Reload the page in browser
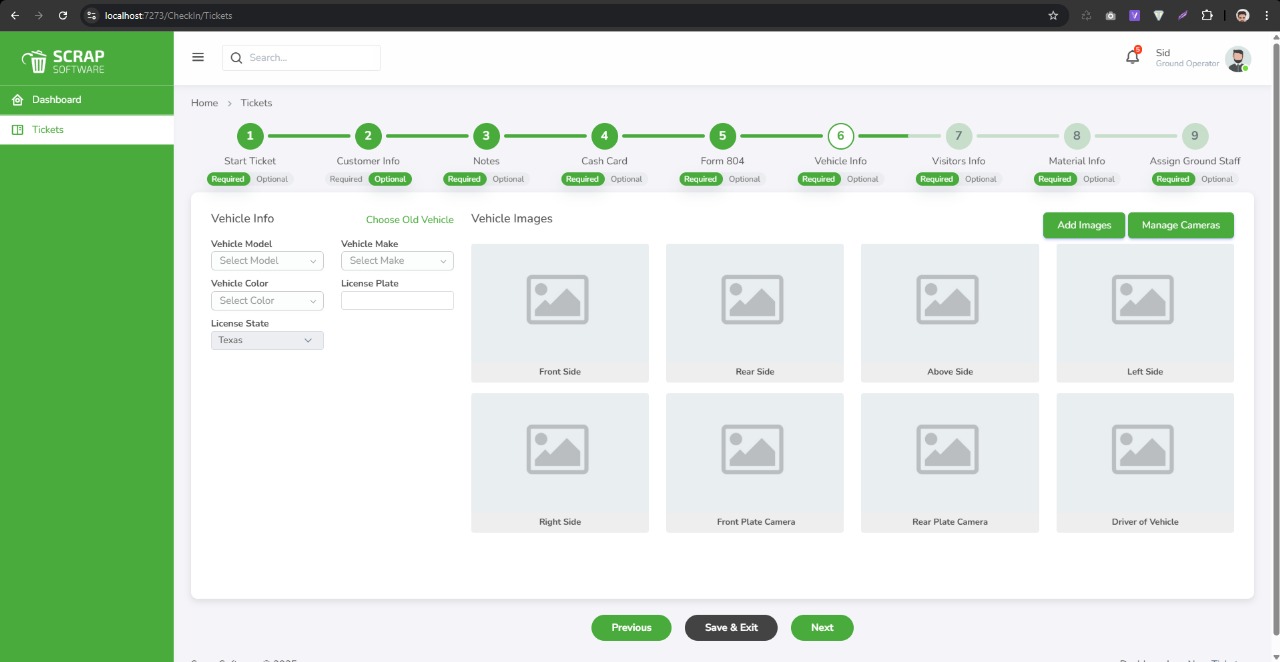 pyautogui.click(x=63, y=16)
